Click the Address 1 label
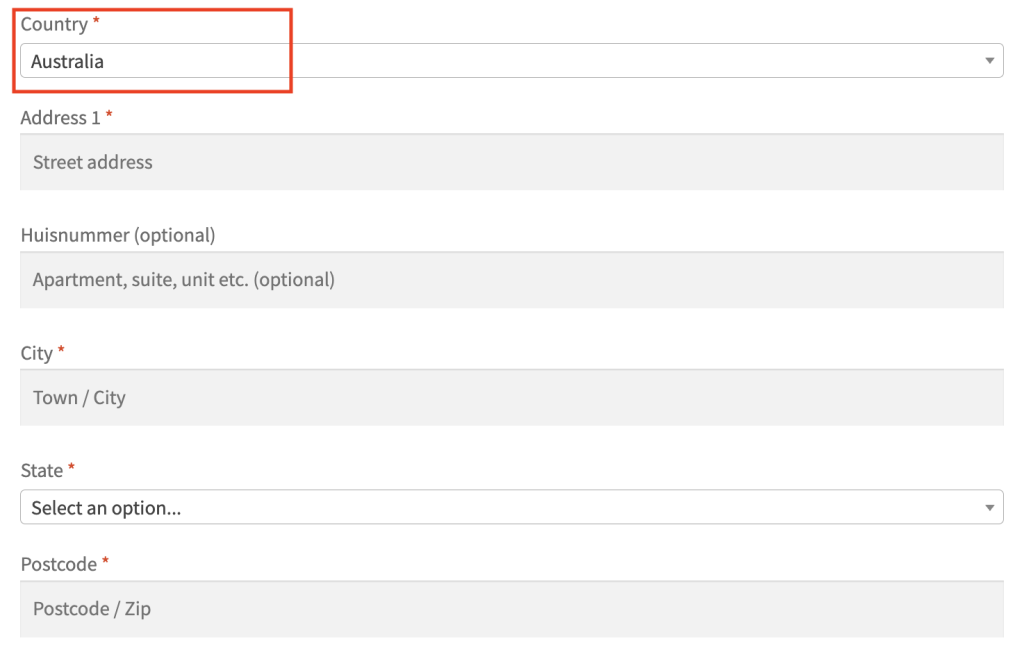The height and width of the screenshot is (668, 1024). point(60,118)
